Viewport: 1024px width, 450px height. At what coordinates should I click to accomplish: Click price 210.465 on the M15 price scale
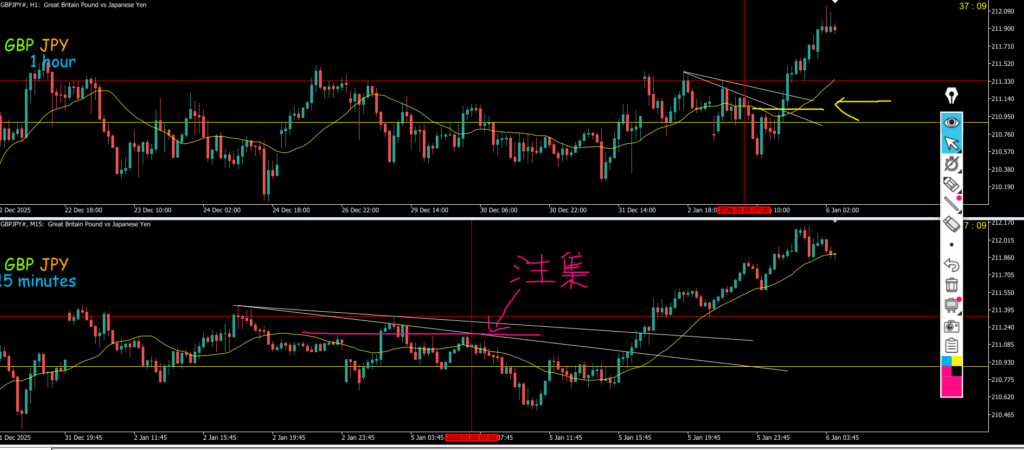pos(1001,415)
